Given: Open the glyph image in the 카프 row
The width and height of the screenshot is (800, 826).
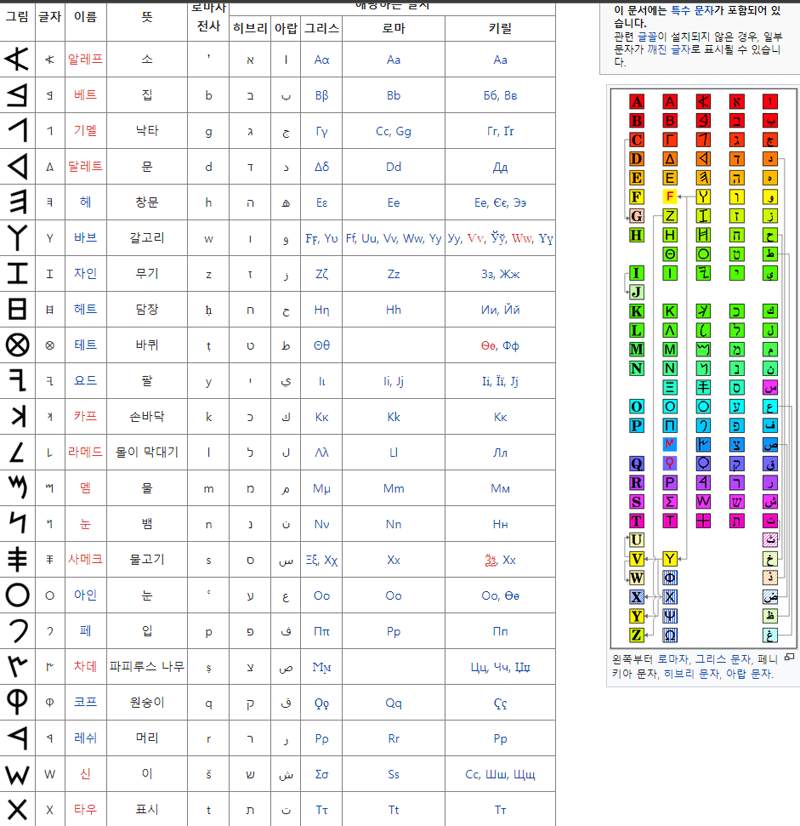Looking at the screenshot, I should tap(17, 416).
